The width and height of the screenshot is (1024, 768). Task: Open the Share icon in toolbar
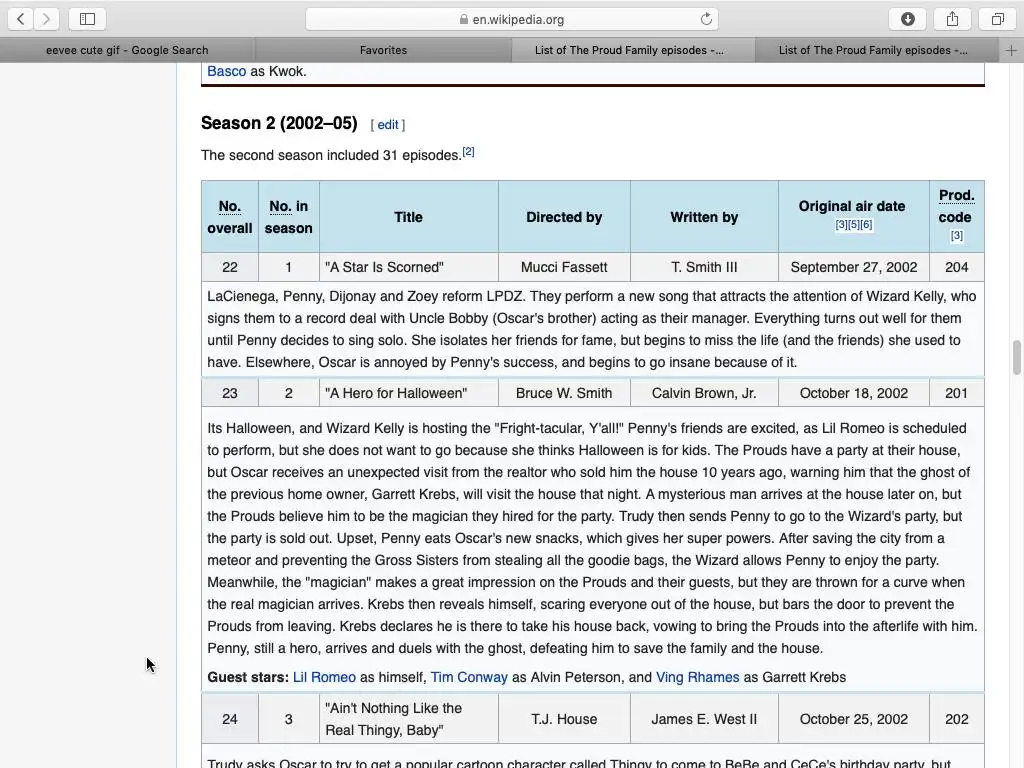click(953, 19)
